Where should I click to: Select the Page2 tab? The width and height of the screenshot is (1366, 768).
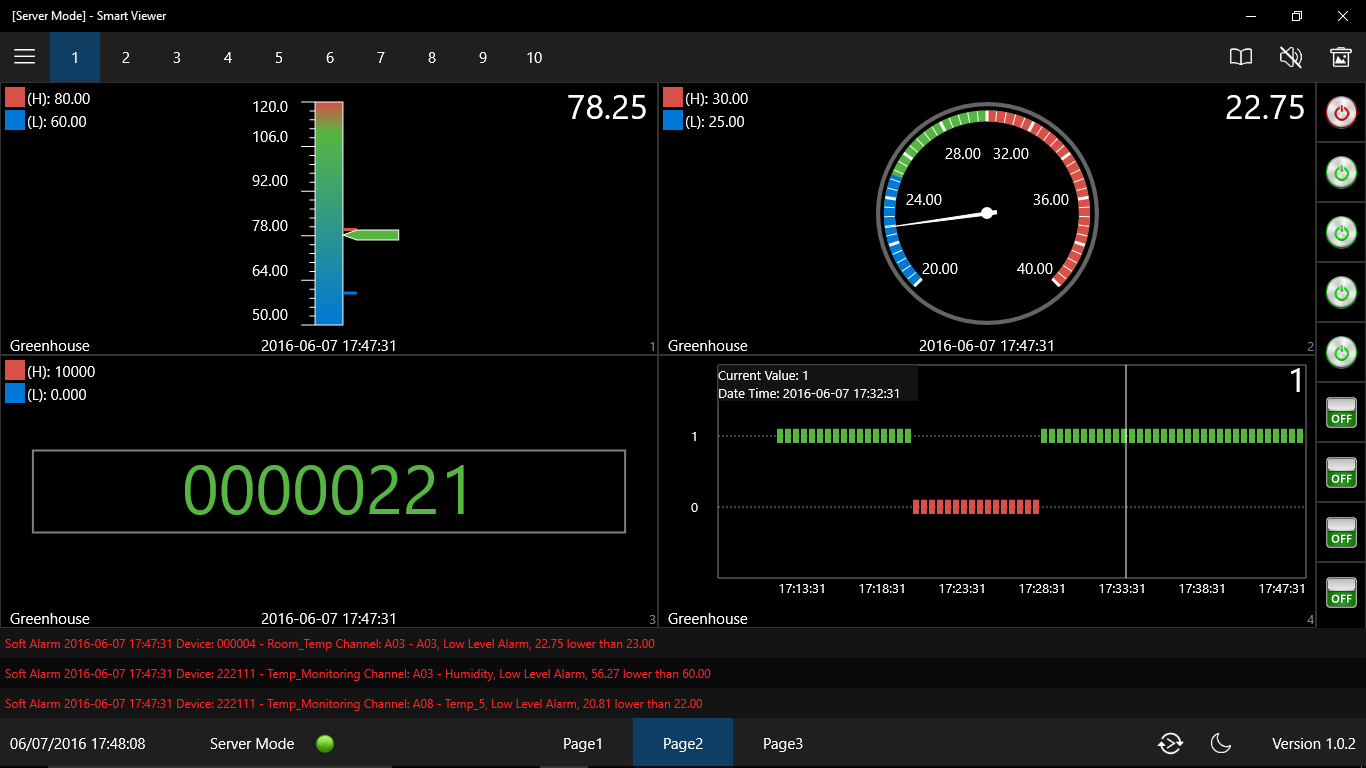pyautogui.click(x=683, y=743)
